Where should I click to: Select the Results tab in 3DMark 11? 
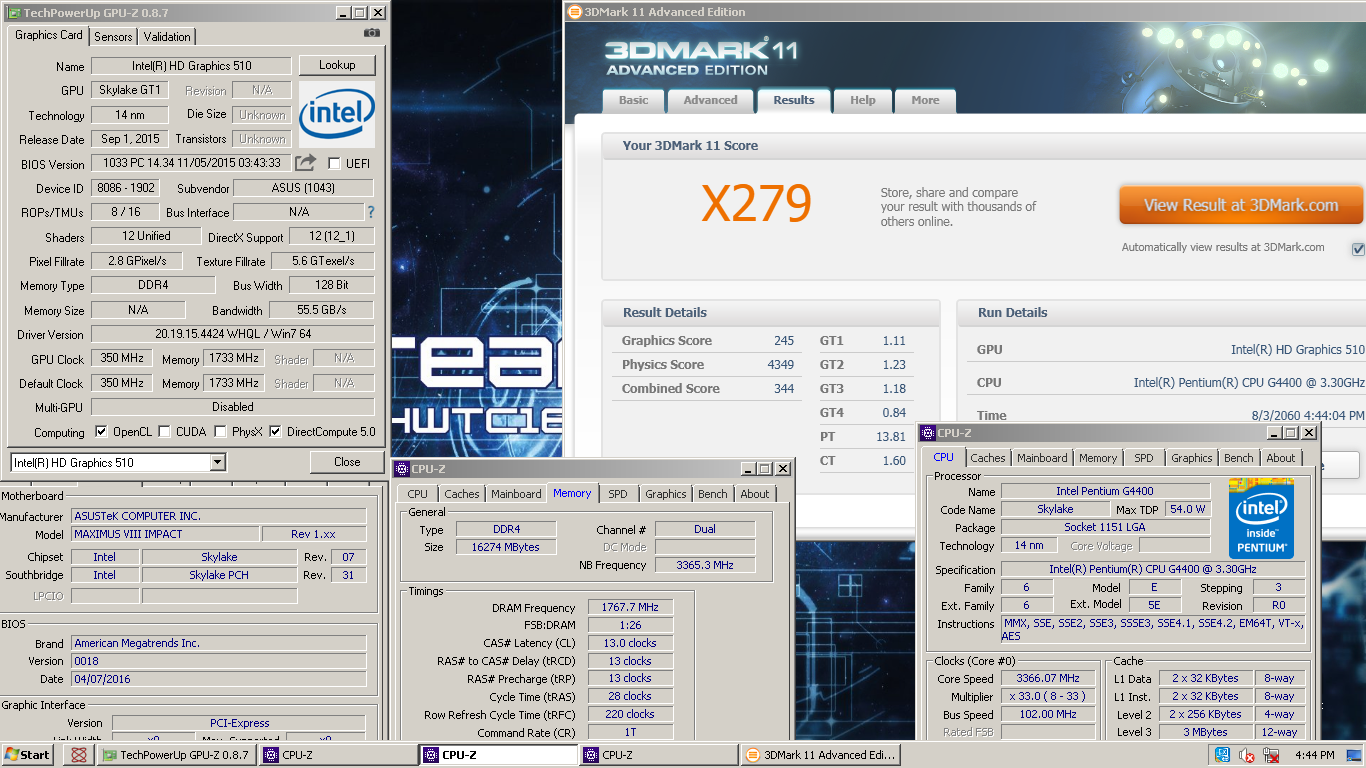point(794,100)
